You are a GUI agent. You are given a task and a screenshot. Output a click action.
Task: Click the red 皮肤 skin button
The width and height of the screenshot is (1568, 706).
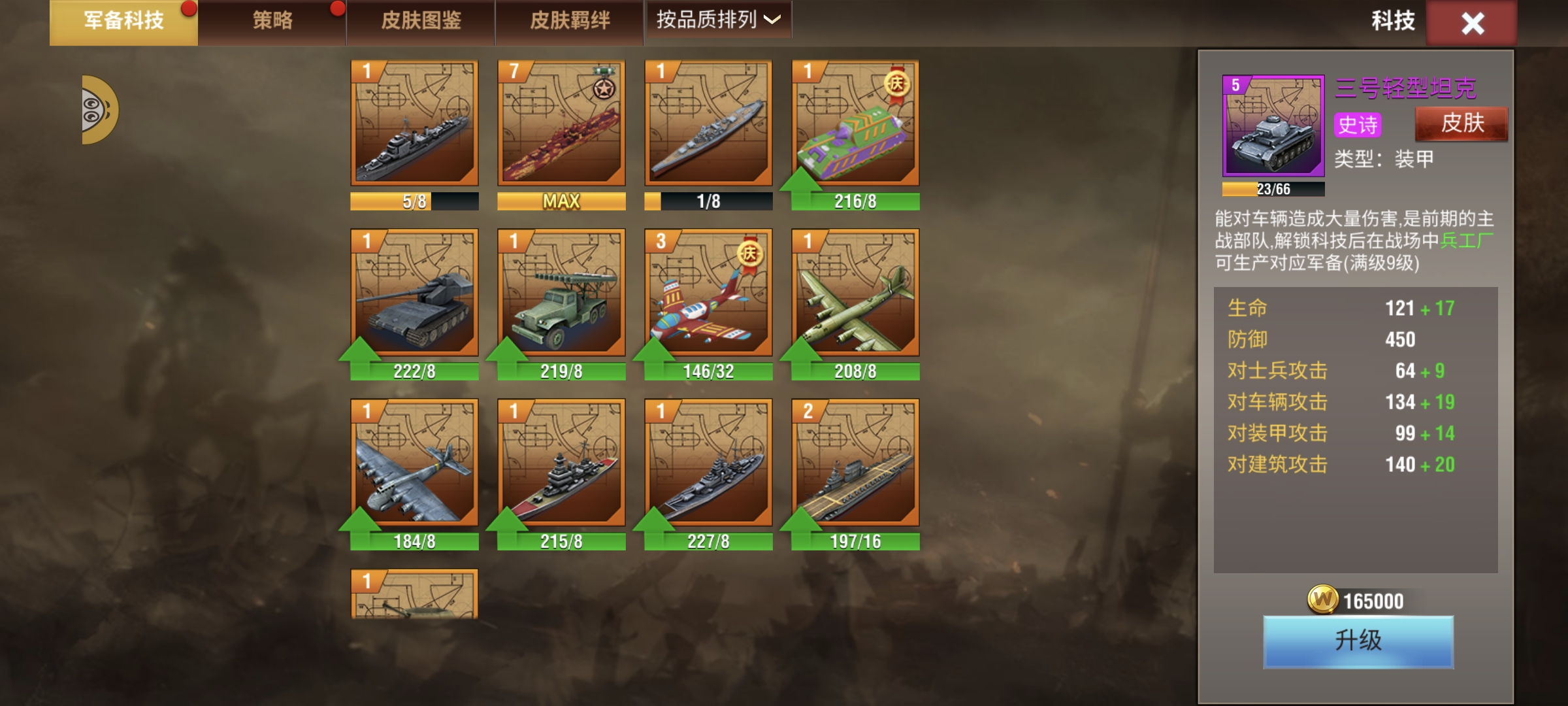1462,124
